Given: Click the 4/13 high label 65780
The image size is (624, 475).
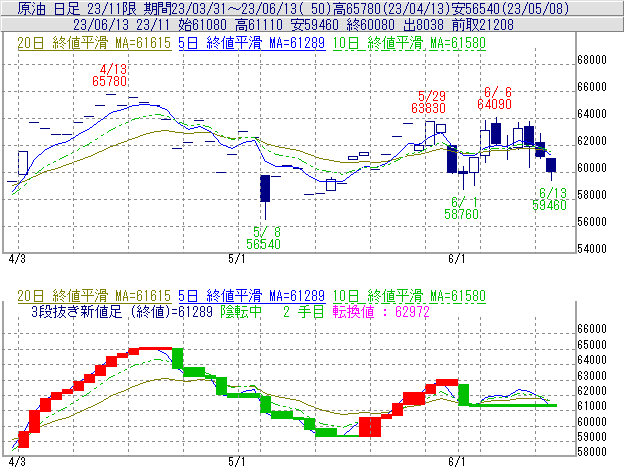Looking at the screenshot, I should point(109,79).
